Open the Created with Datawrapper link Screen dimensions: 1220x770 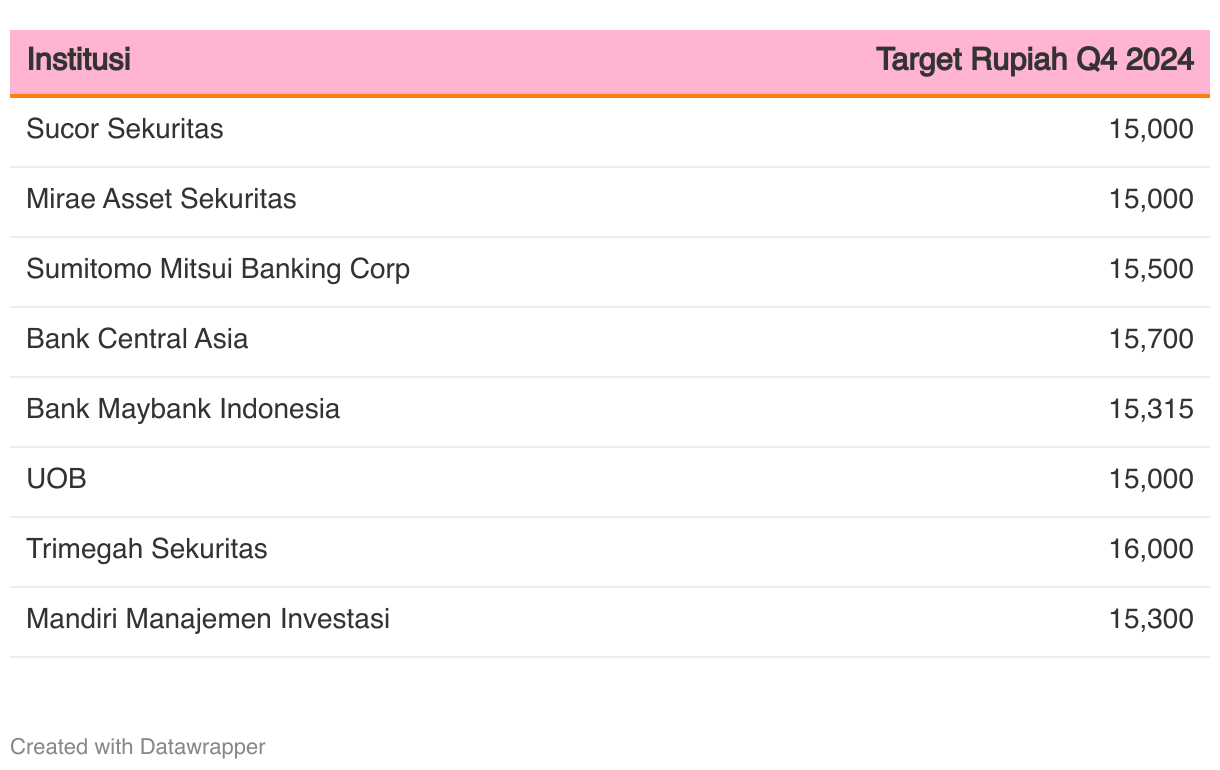pyautogui.click(x=138, y=746)
